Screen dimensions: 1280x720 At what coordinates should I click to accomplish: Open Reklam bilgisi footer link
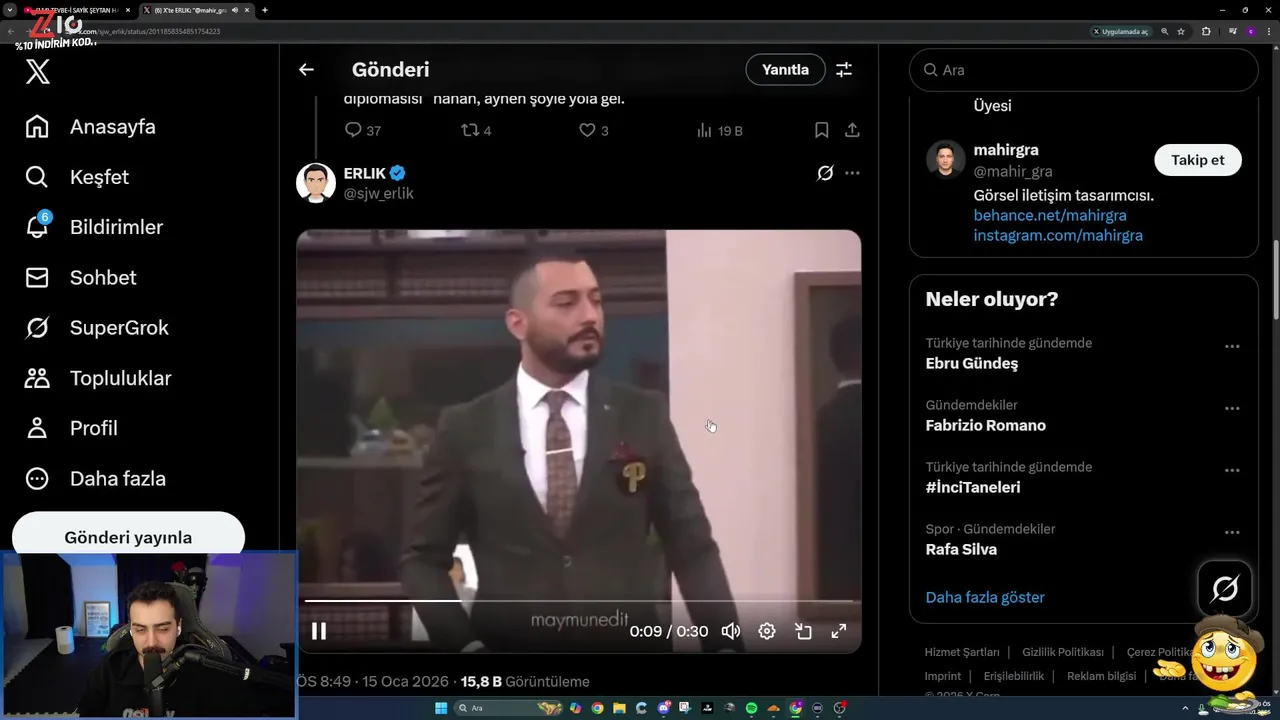tap(1101, 676)
